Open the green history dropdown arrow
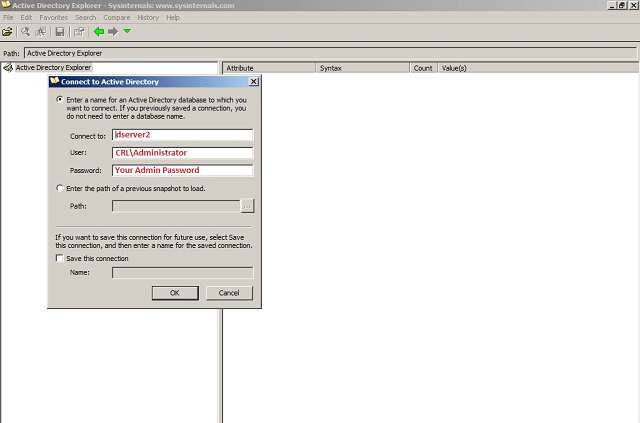This screenshot has width=640, height=423. point(127,31)
